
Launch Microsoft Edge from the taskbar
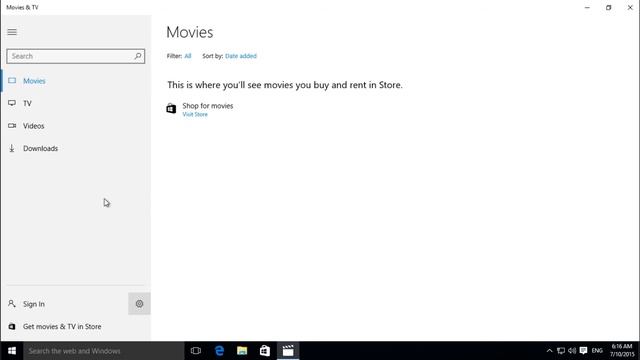tap(219, 351)
